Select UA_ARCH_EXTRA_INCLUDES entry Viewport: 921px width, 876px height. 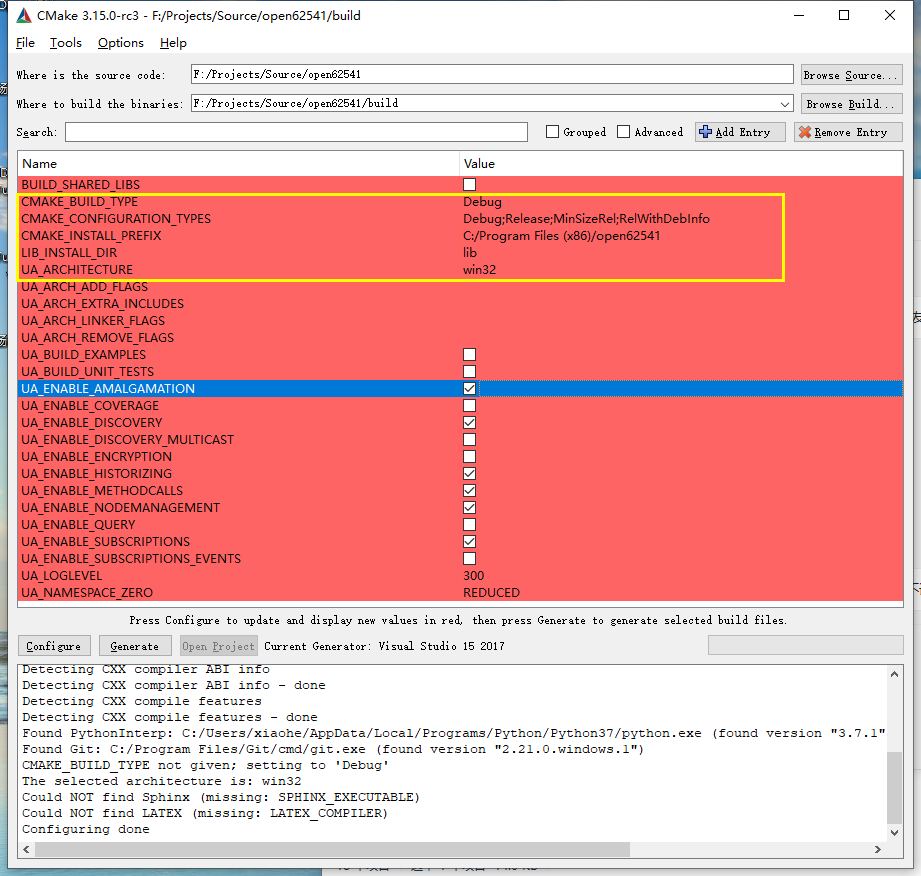coord(103,304)
